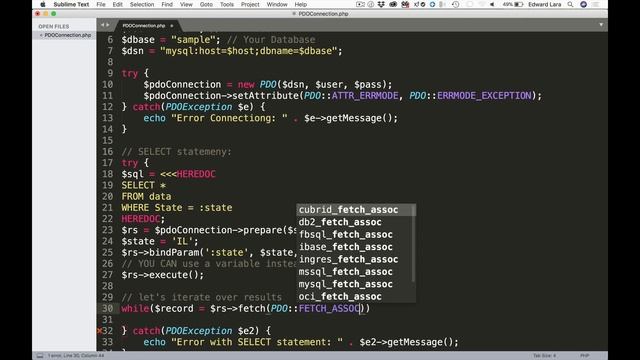Screen dimensions: 640x360
Task: Click the mysql:host dsn string on line 7
Action: coord(249,51)
